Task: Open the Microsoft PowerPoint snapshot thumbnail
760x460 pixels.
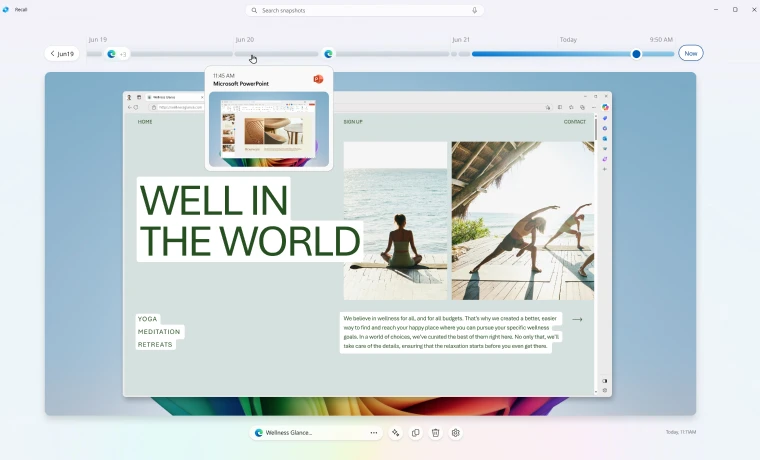Action: pos(269,128)
